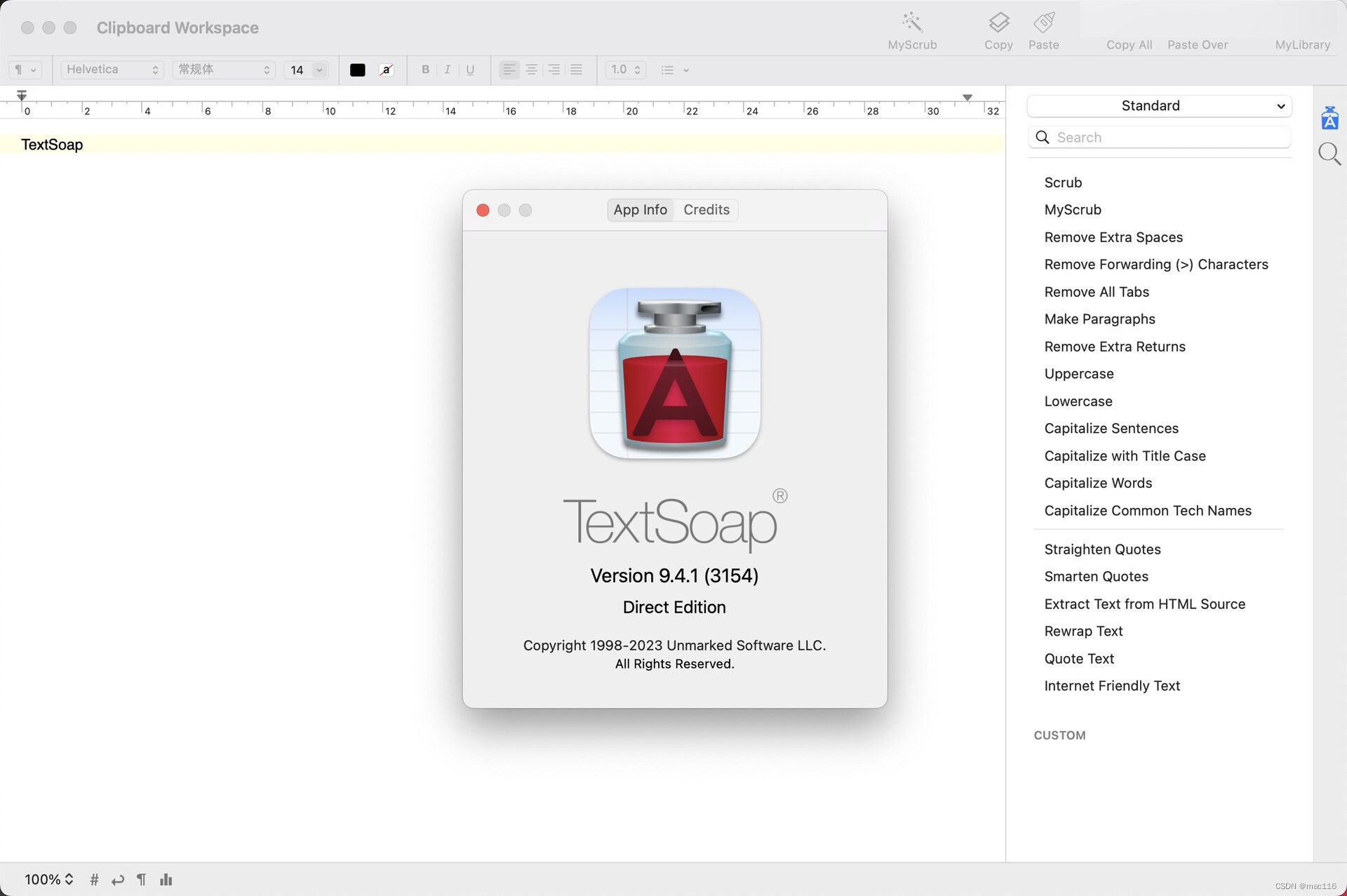Image resolution: width=1347 pixels, height=896 pixels.
Task: Open the list bullets dropdown
Action: pyautogui.click(x=675, y=69)
